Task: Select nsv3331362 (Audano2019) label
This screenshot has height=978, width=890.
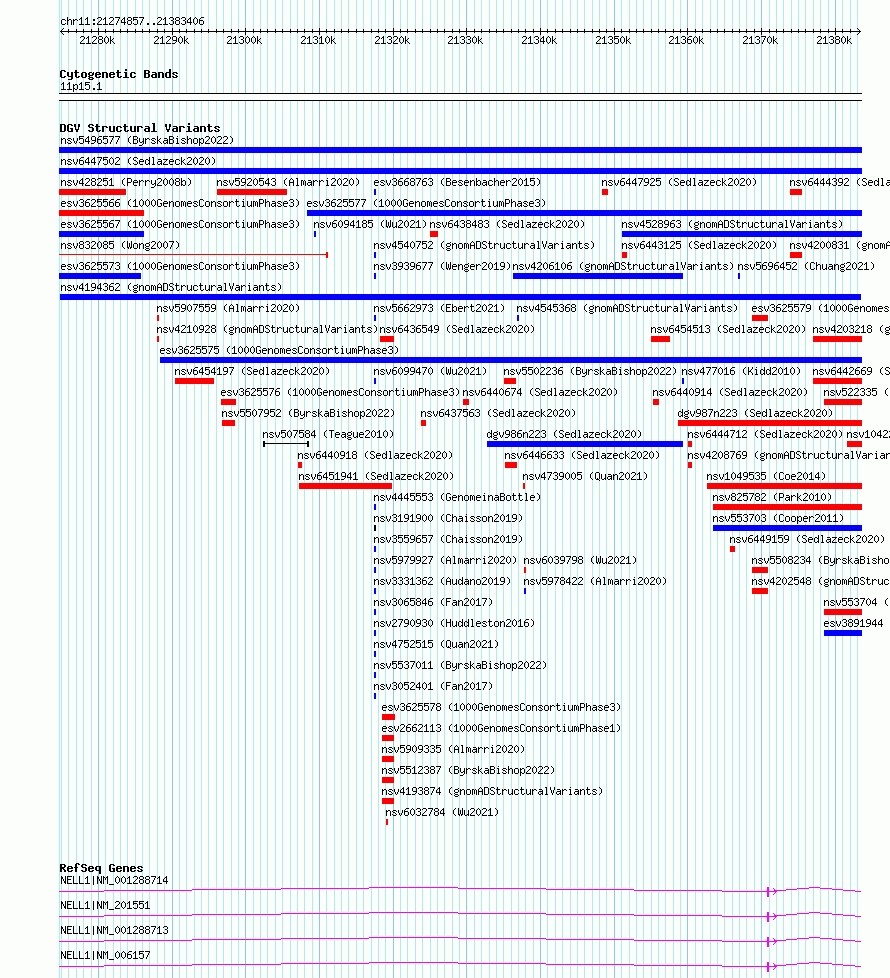Action: tap(442, 582)
